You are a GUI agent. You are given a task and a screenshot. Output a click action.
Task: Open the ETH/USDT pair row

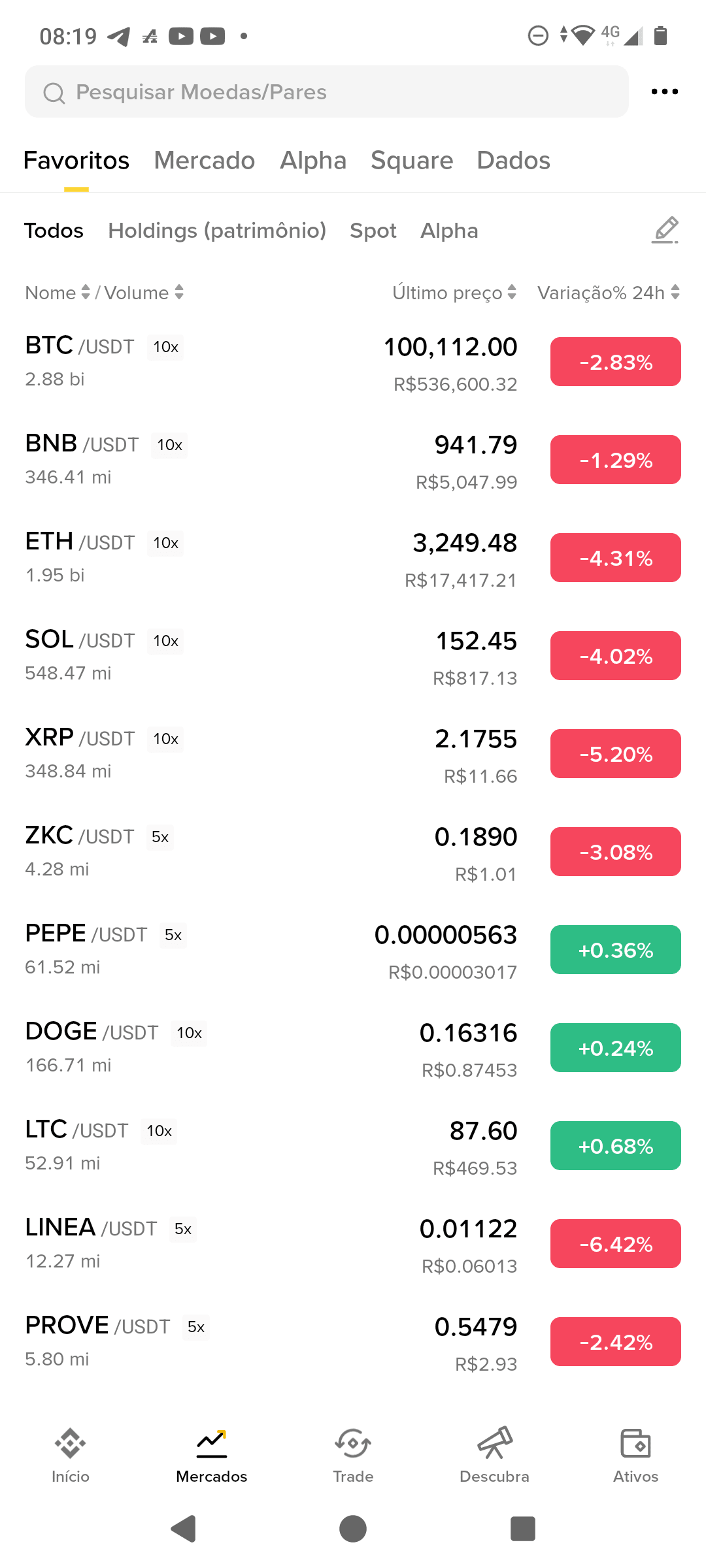(353, 559)
